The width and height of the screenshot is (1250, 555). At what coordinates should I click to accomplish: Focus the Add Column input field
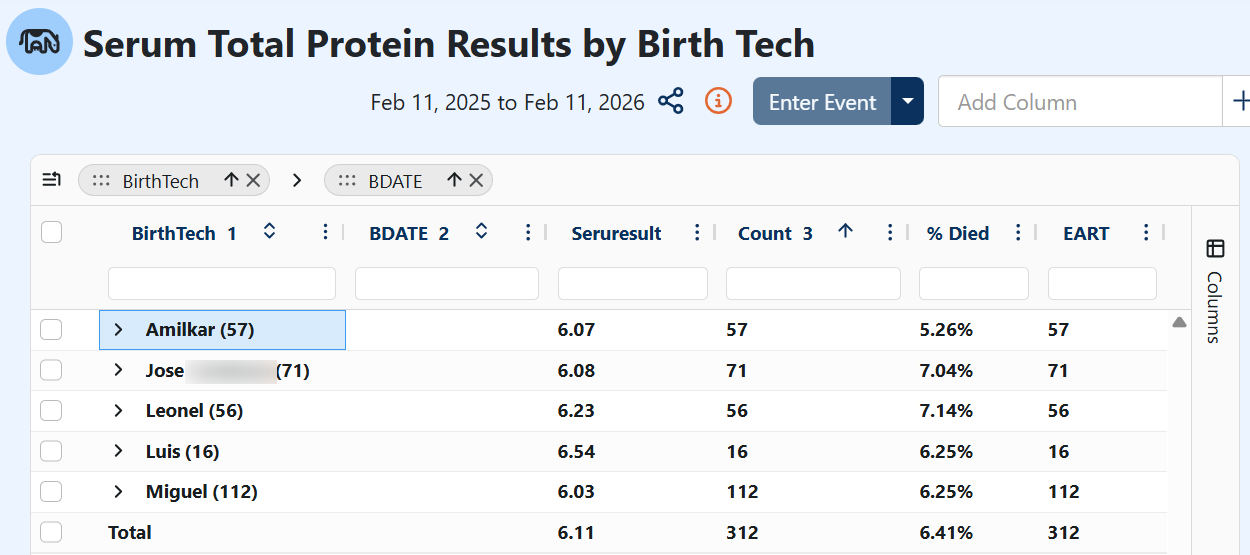pos(1080,102)
